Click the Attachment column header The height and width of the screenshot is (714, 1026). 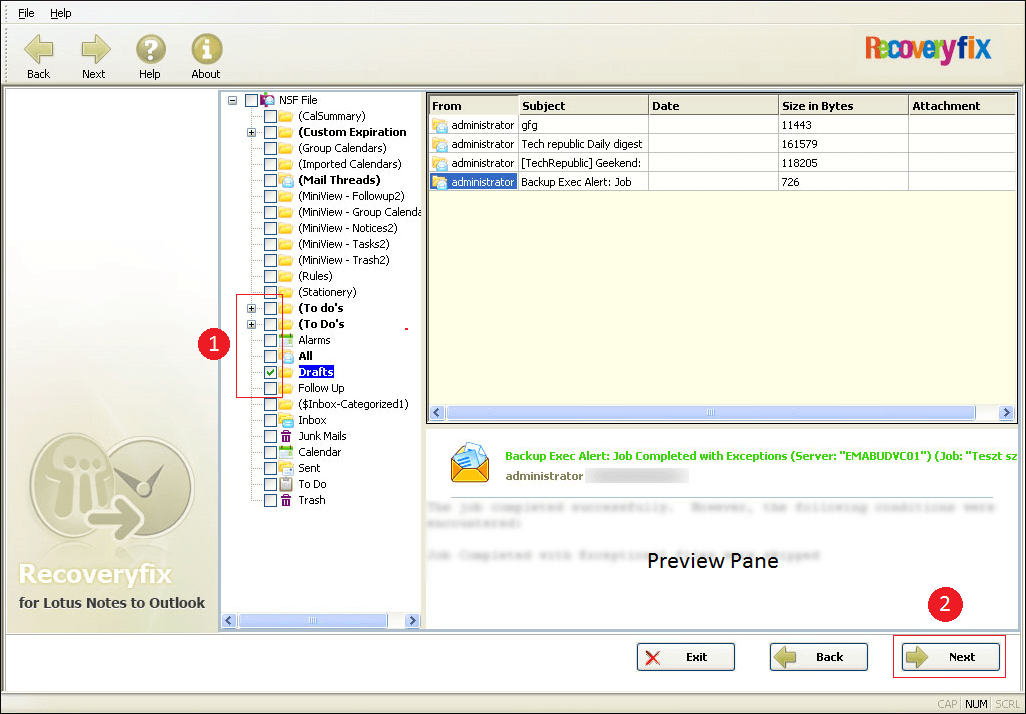click(x=962, y=105)
